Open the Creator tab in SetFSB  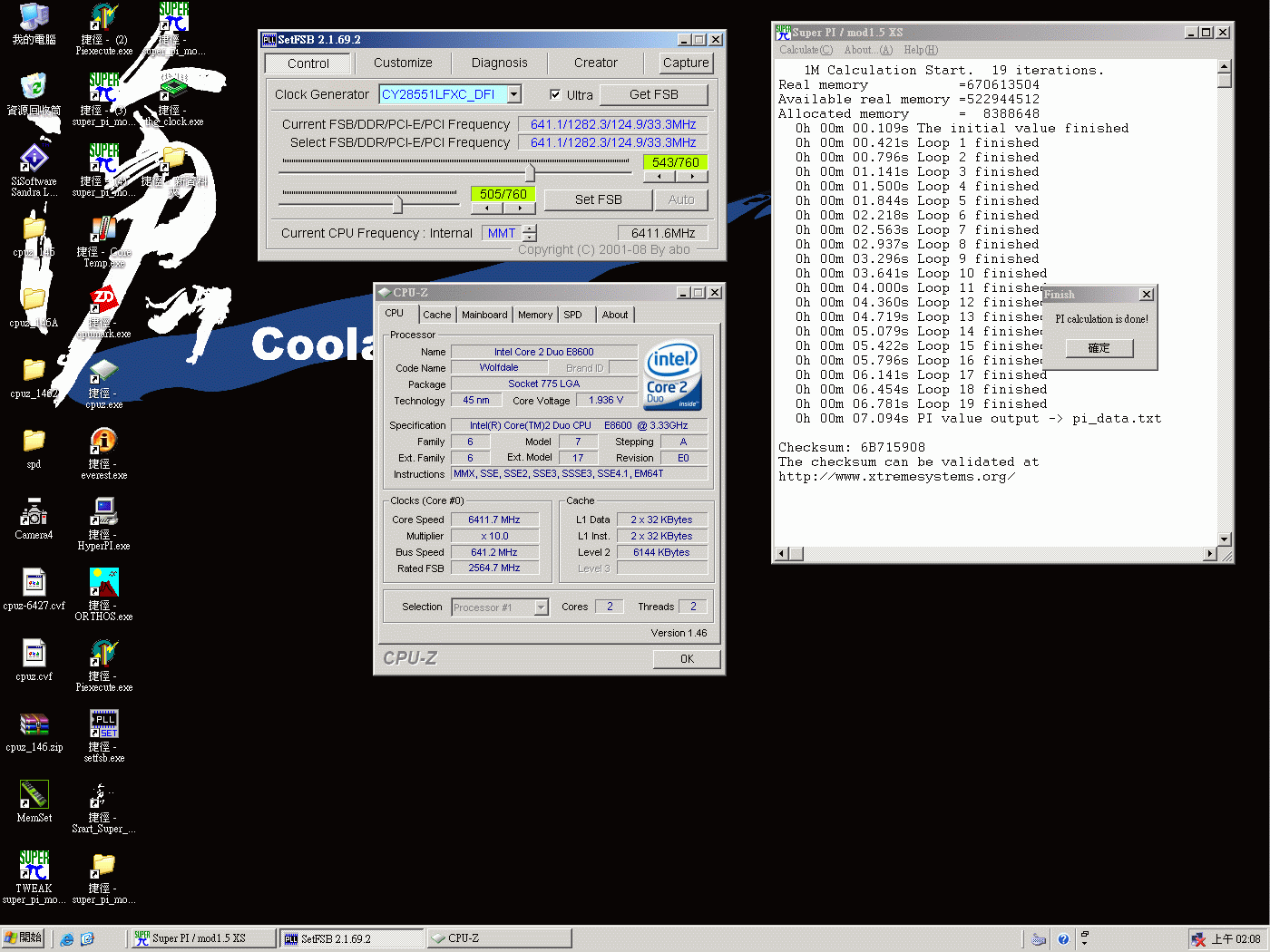(x=595, y=63)
